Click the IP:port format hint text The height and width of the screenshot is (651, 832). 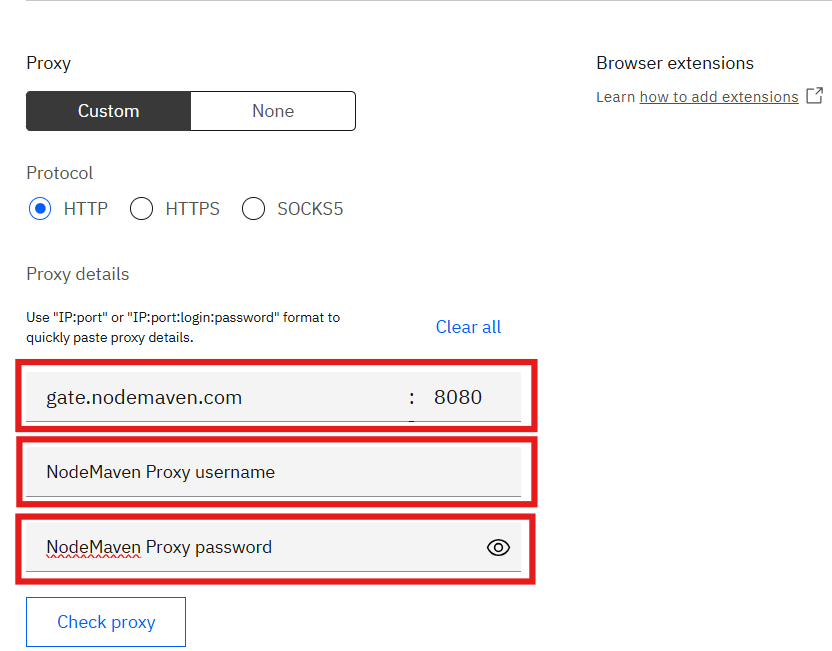click(x=183, y=327)
